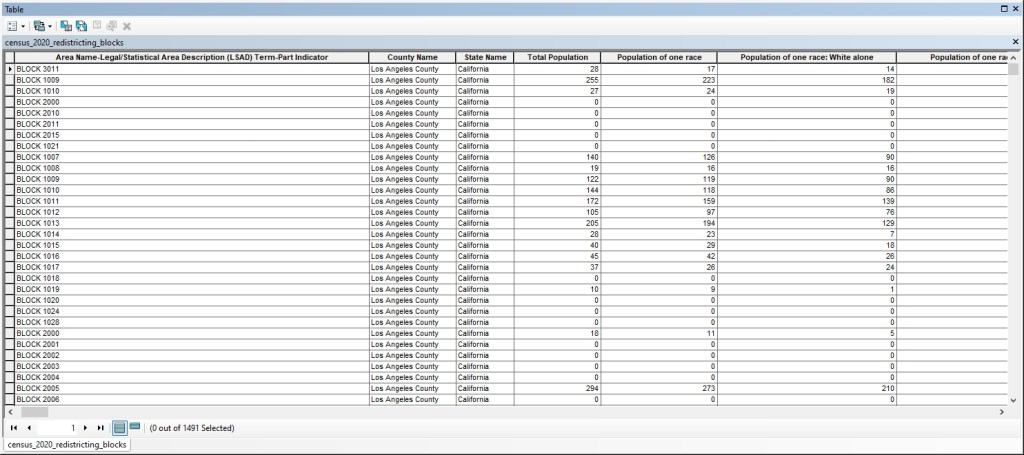Click the Total Population column header
The width and height of the screenshot is (1024, 455).
point(564,57)
